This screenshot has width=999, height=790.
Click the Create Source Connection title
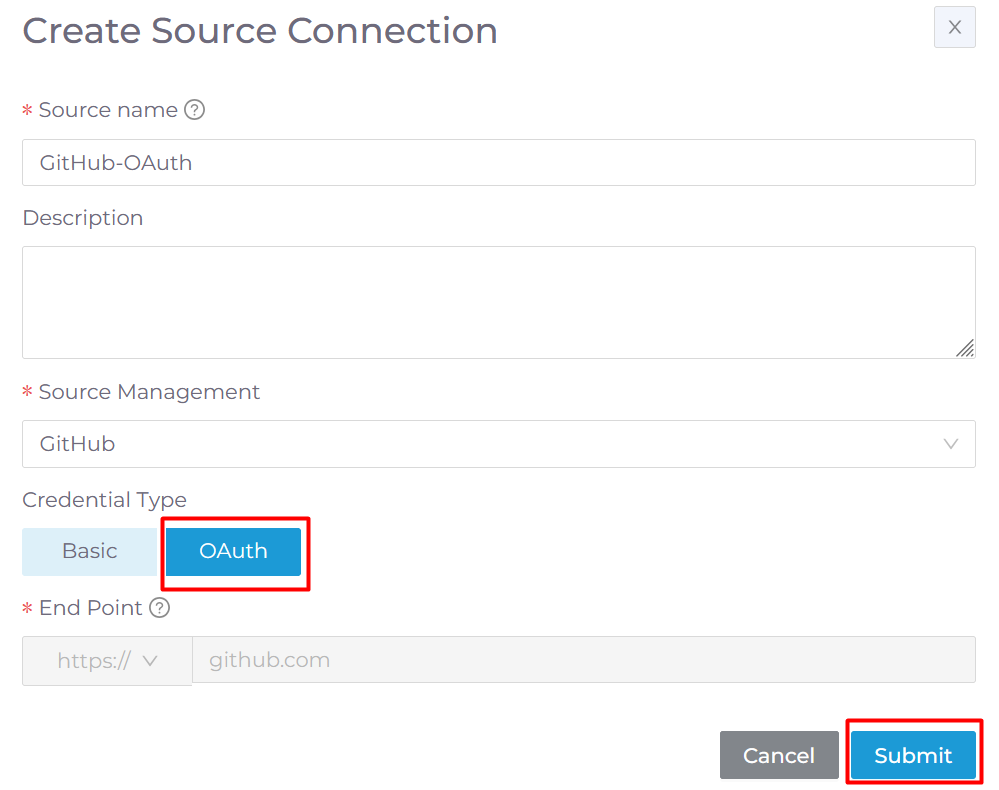point(259,30)
